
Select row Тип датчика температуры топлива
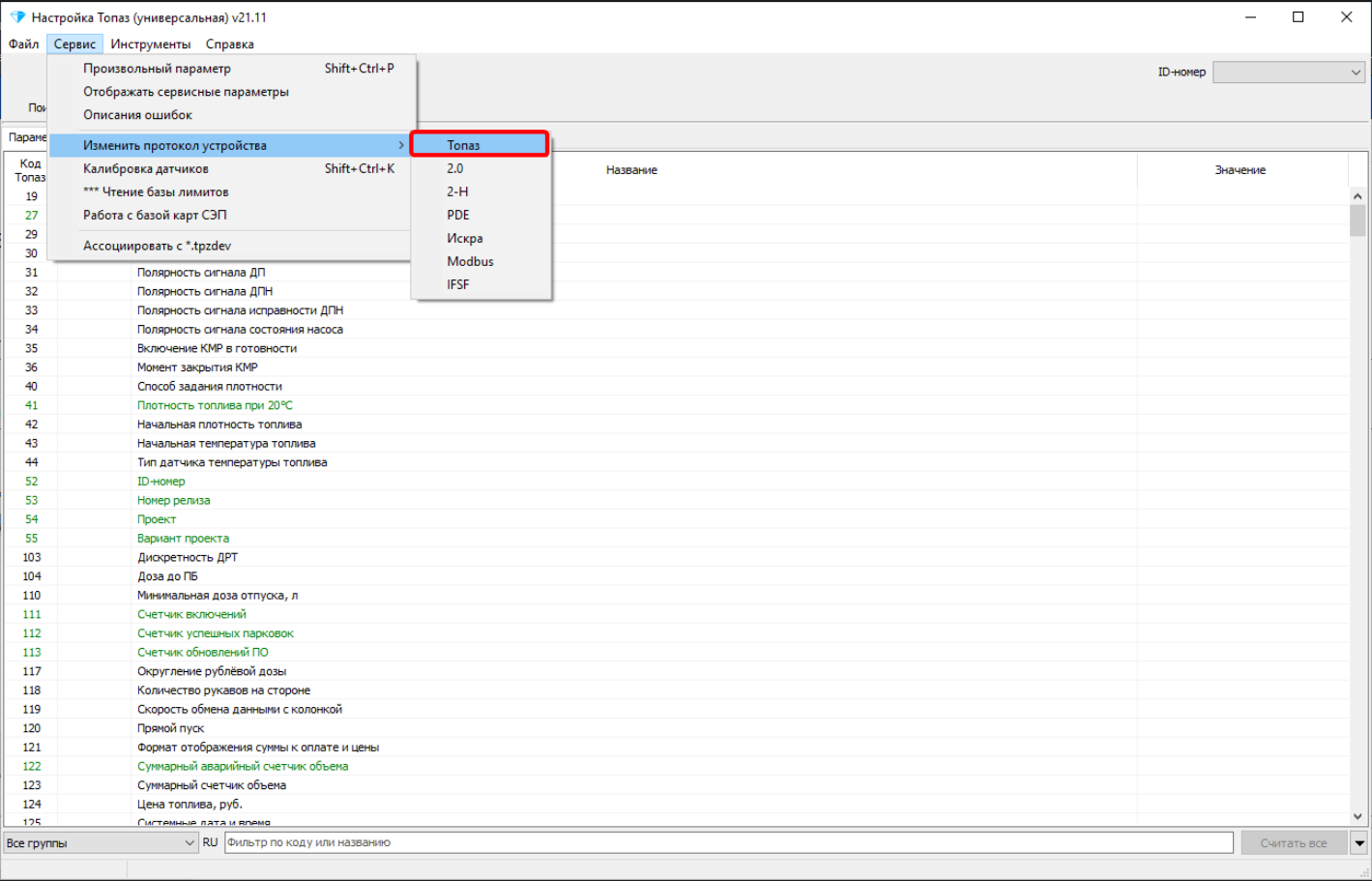(677, 462)
